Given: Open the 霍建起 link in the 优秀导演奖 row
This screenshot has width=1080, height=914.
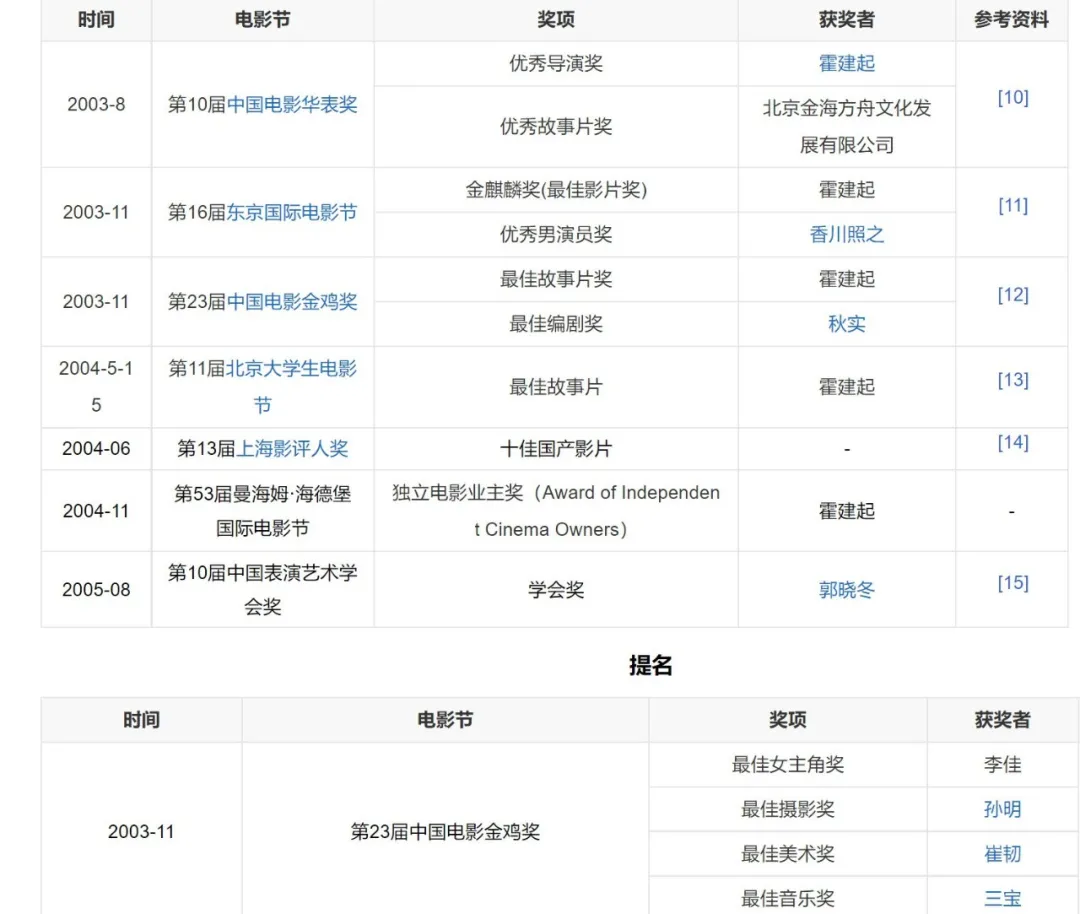Looking at the screenshot, I should (x=847, y=63).
